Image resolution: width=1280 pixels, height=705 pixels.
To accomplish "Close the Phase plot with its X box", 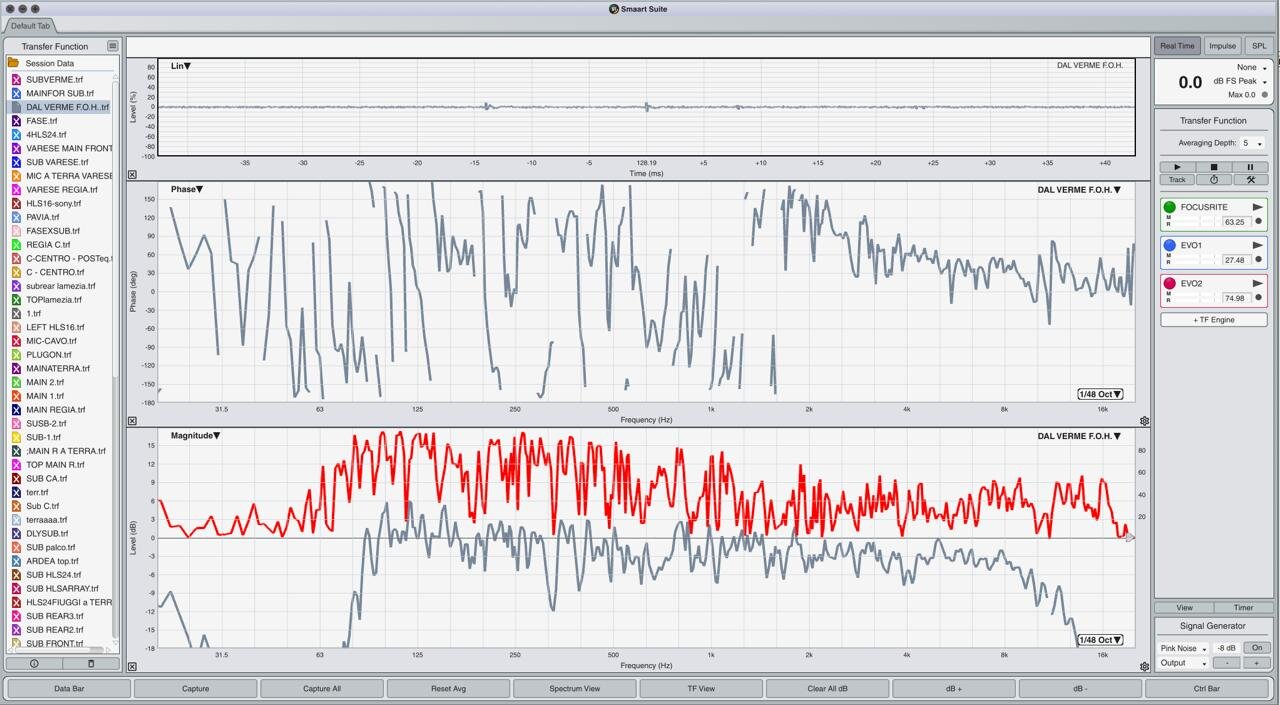I will point(132,422).
